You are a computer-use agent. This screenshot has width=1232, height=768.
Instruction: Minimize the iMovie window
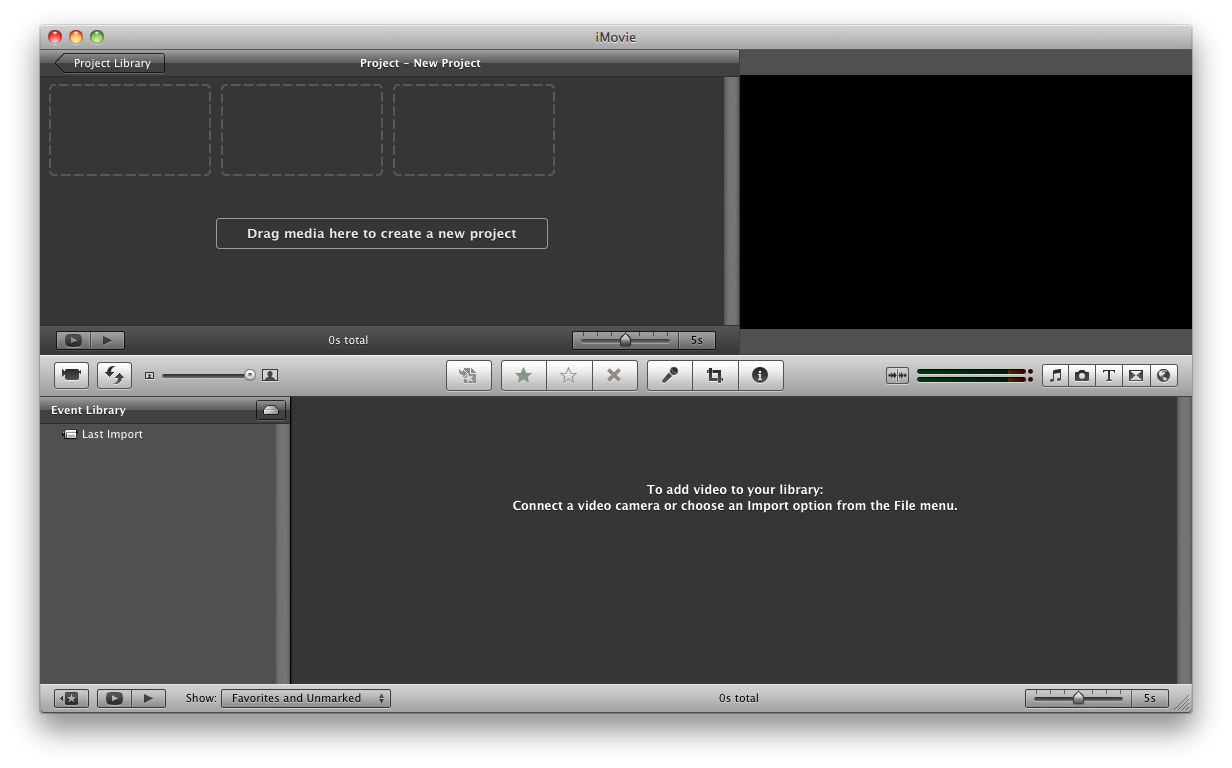(76, 37)
